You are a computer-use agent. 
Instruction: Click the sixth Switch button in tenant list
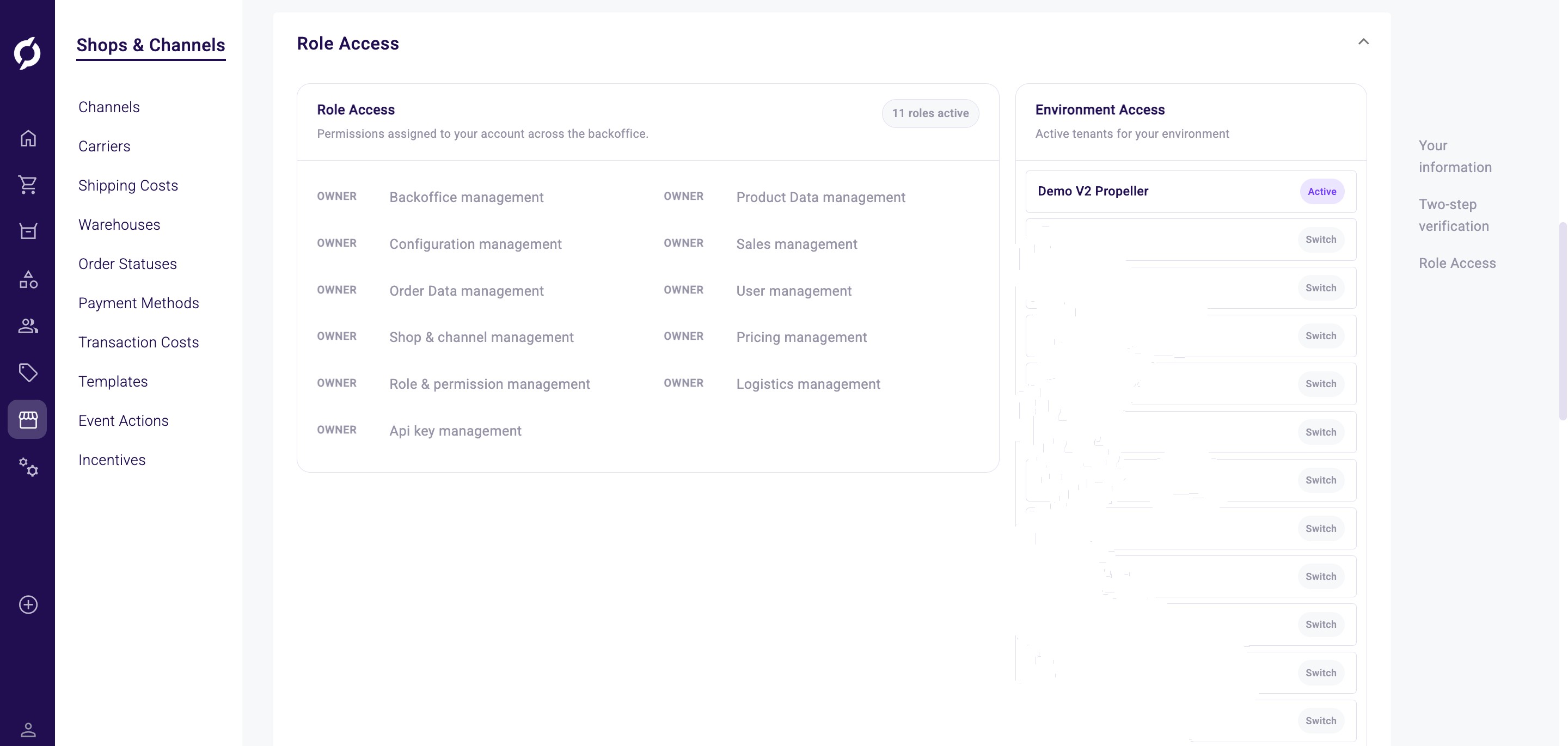click(1321, 480)
